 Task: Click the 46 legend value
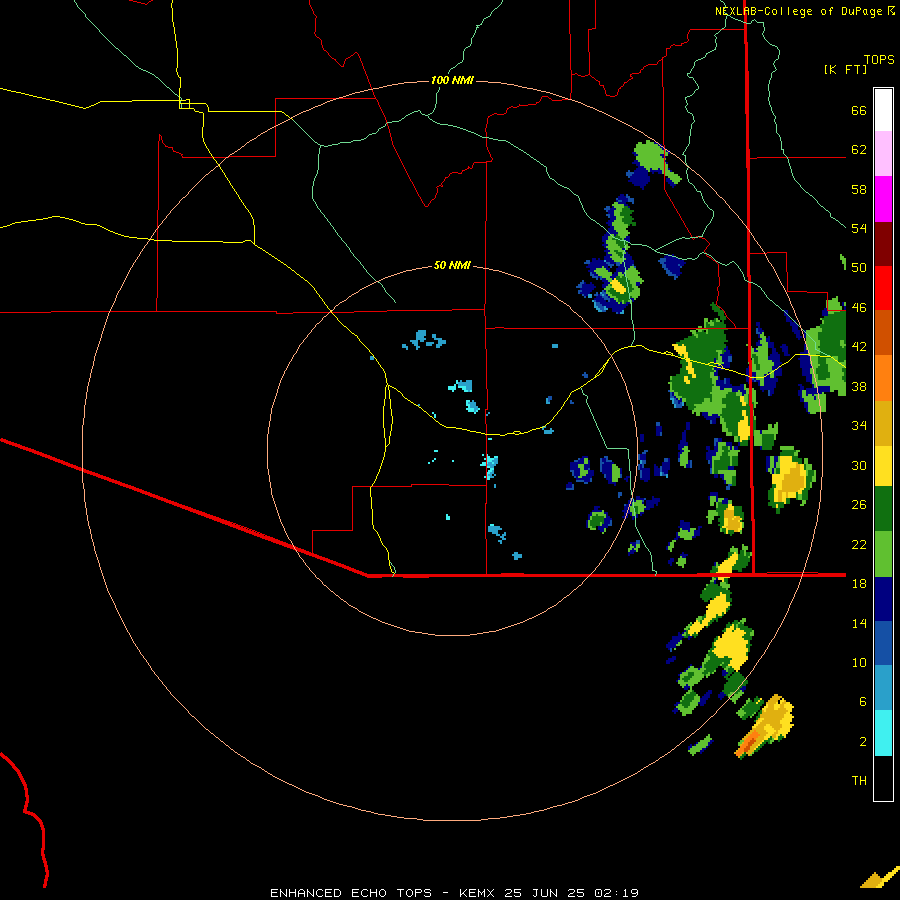coord(859,308)
